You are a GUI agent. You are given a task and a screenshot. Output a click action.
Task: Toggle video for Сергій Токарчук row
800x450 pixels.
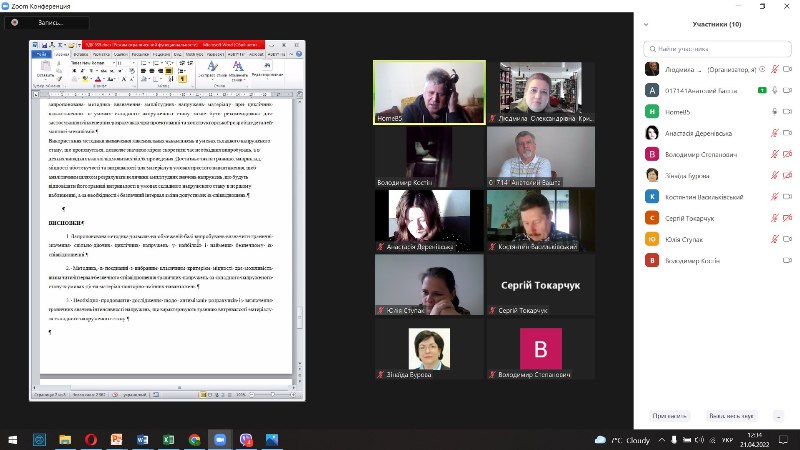click(x=787, y=218)
